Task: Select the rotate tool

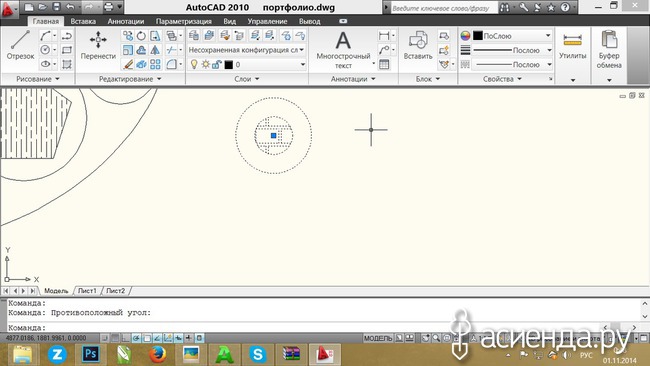Action: tap(141, 36)
